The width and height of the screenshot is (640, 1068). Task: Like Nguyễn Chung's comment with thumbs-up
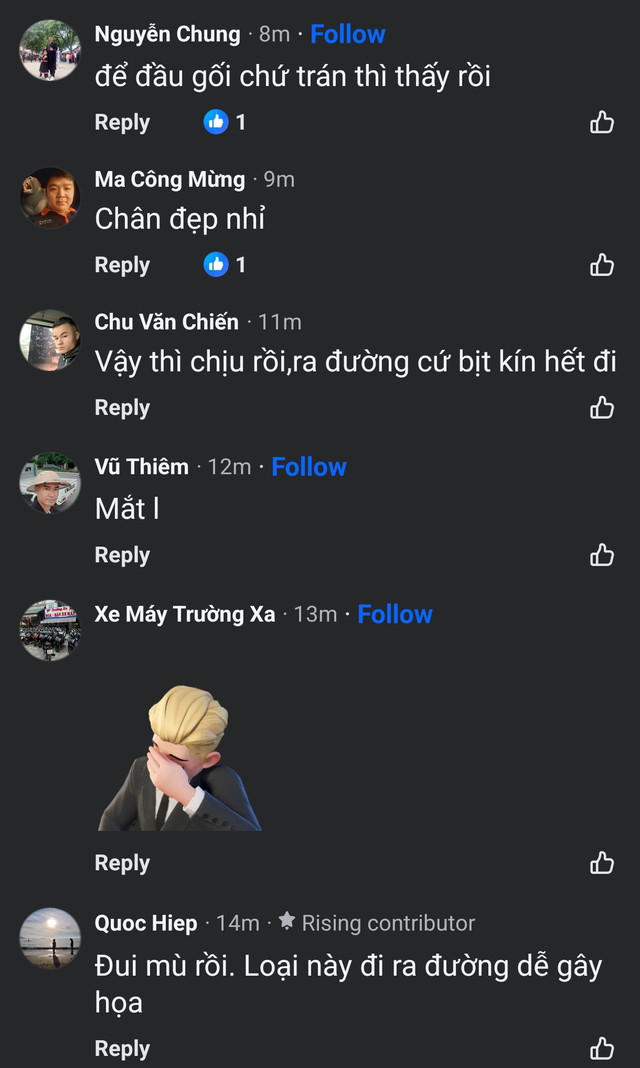pos(601,123)
